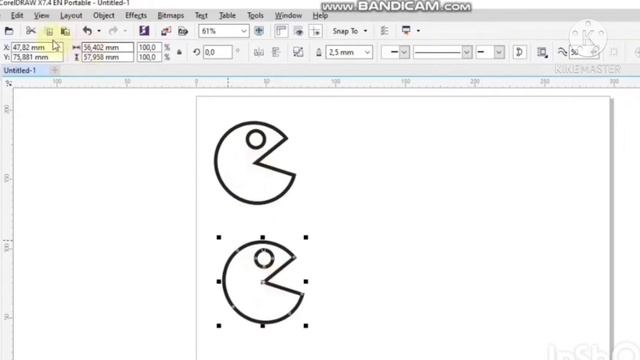Click the Paste clipboard icon

(65, 31)
